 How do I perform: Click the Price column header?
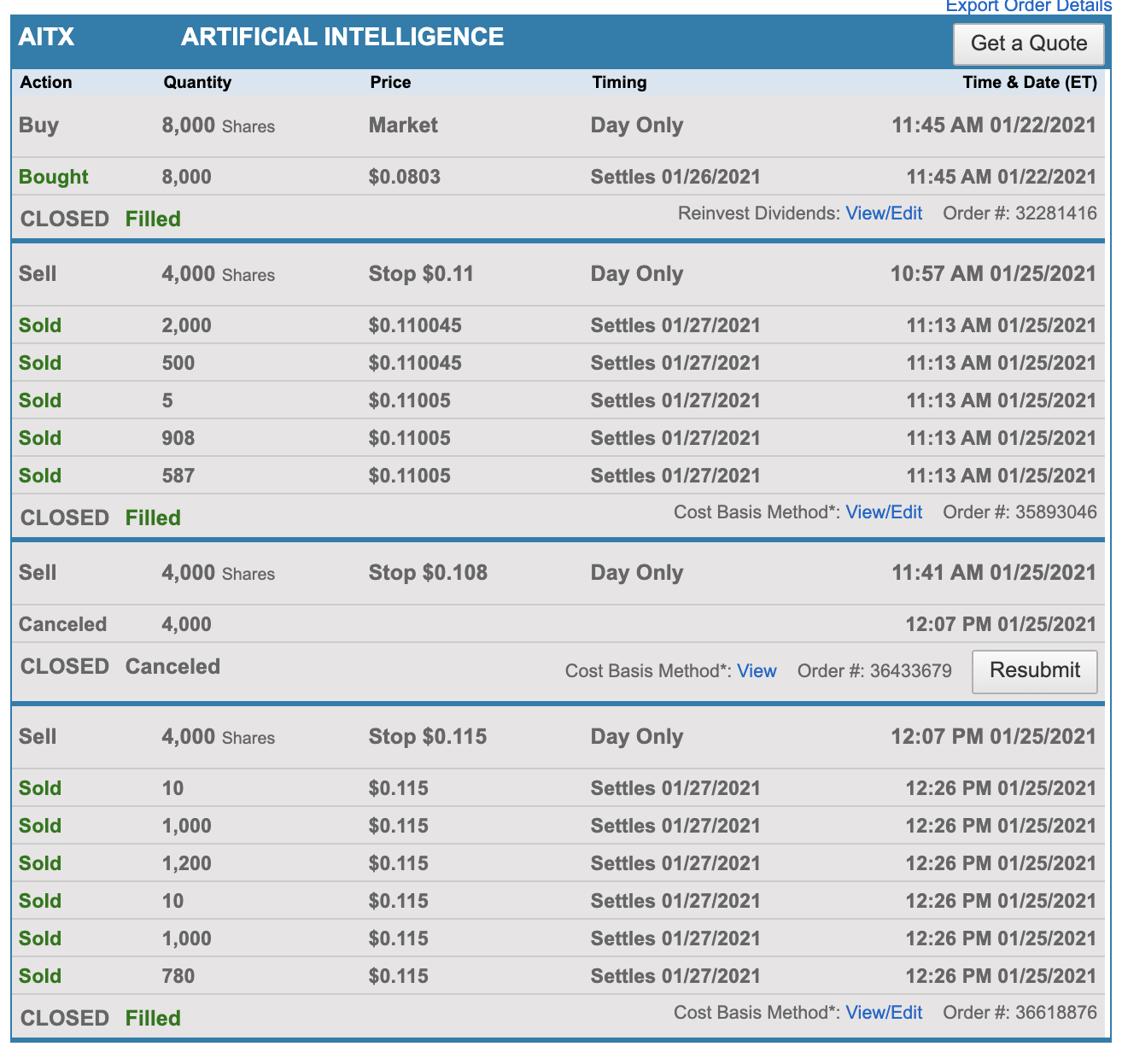click(390, 83)
